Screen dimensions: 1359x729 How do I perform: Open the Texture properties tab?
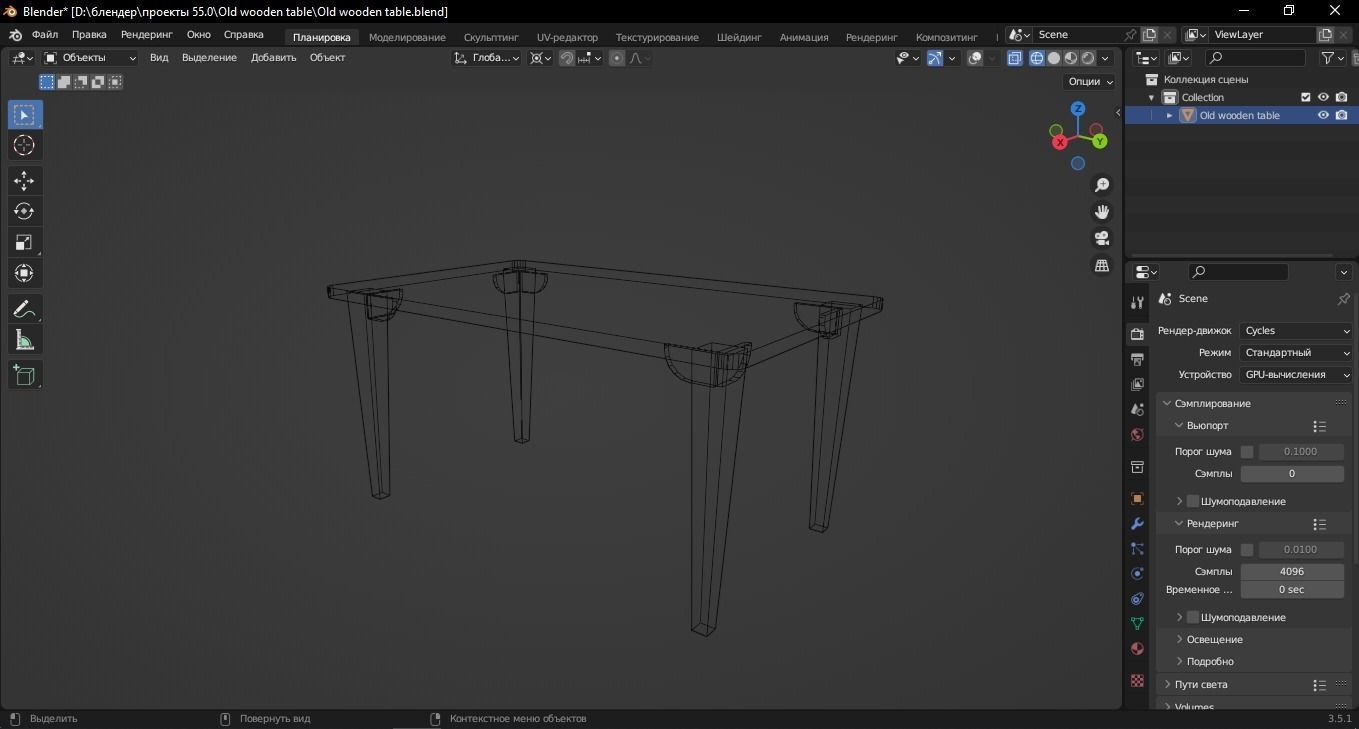(1137, 680)
